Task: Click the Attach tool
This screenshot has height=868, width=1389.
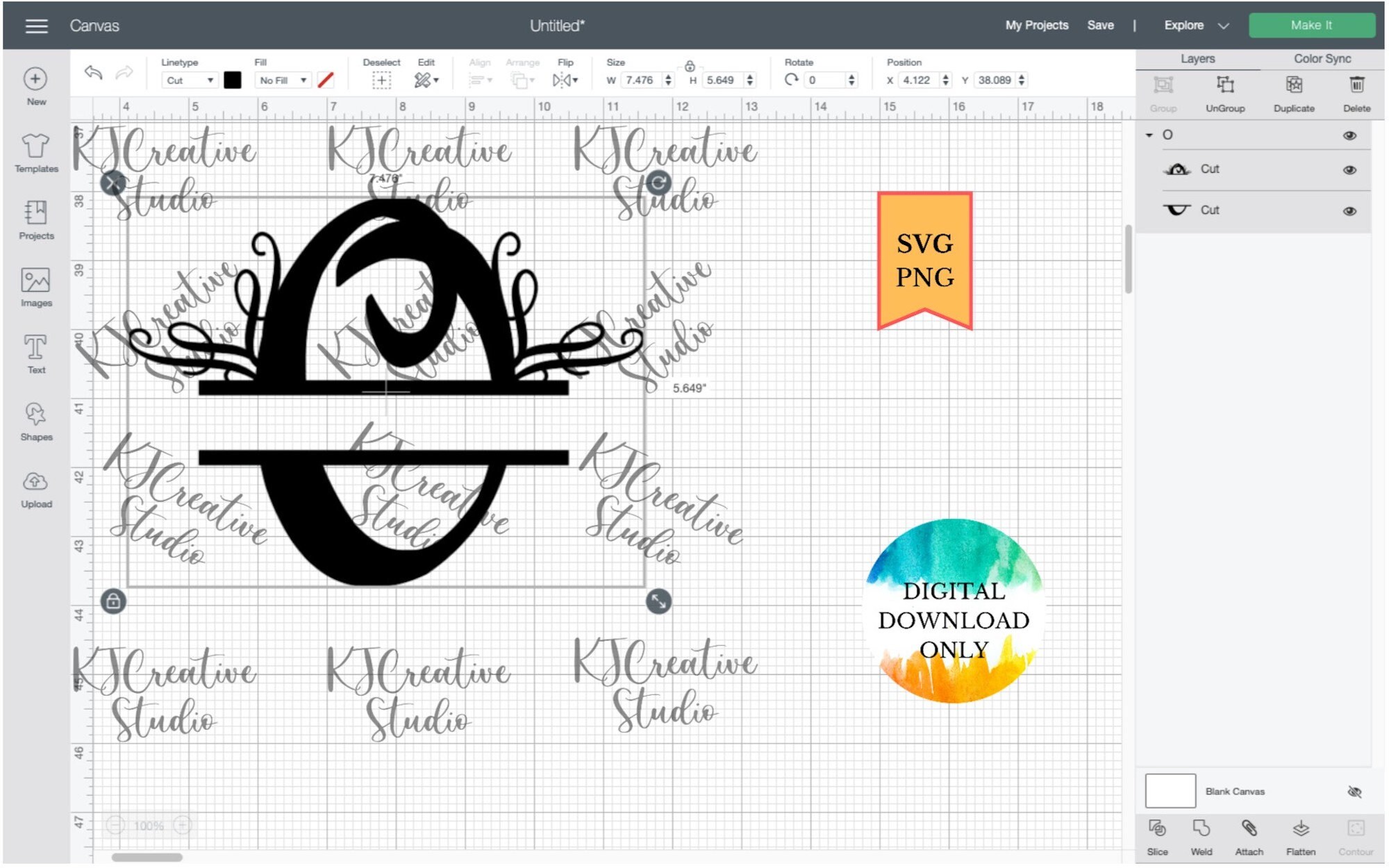Action: [1249, 830]
